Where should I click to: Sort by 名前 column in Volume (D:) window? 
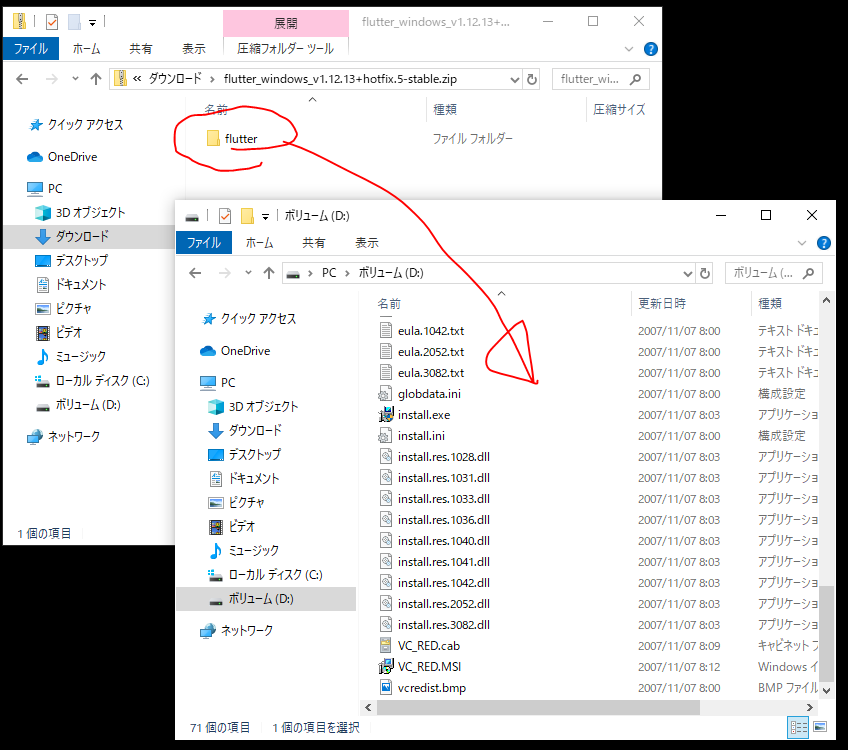pos(389,304)
